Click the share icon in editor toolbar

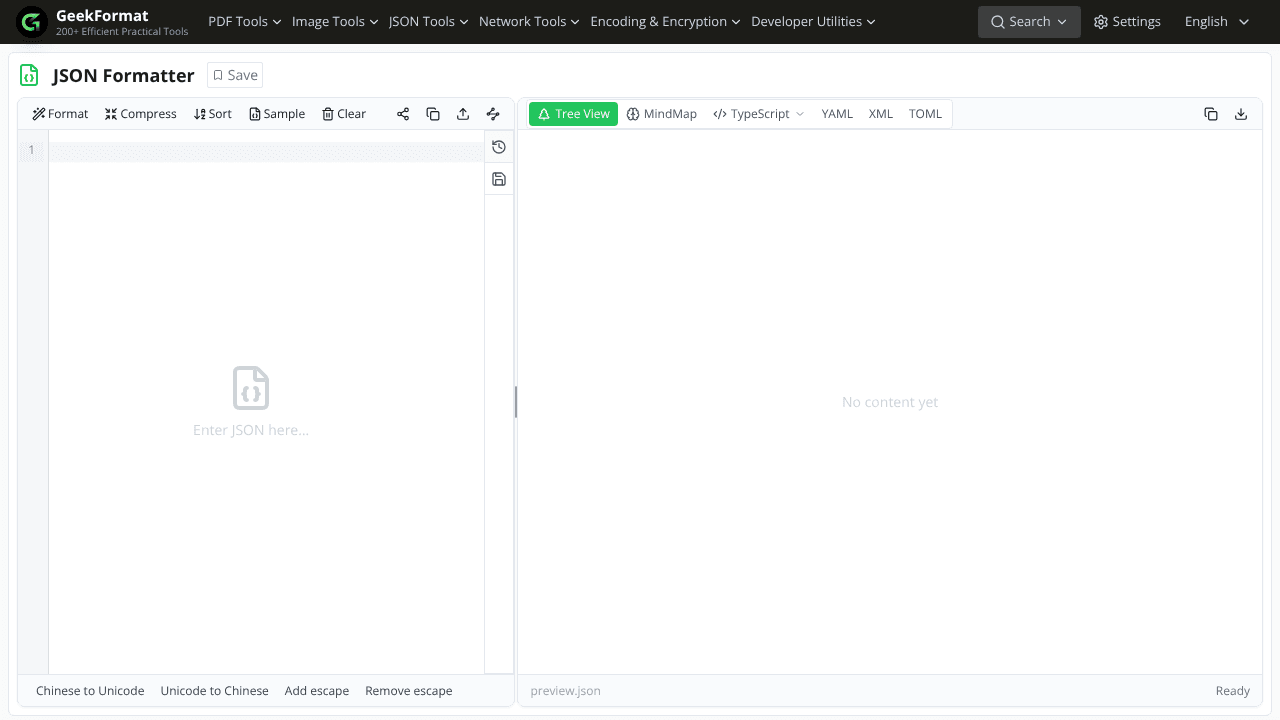[403, 114]
